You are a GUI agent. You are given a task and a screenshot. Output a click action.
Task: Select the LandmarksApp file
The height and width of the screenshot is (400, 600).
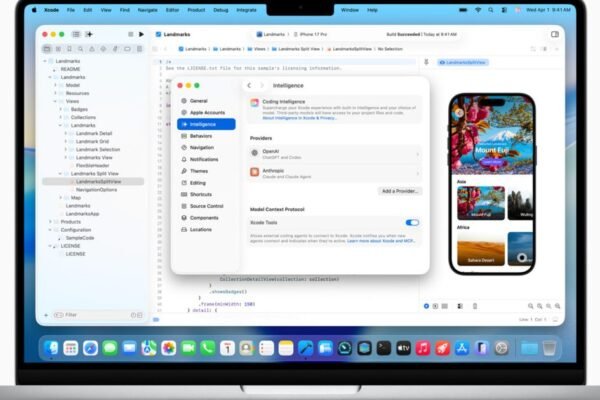(82, 214)
